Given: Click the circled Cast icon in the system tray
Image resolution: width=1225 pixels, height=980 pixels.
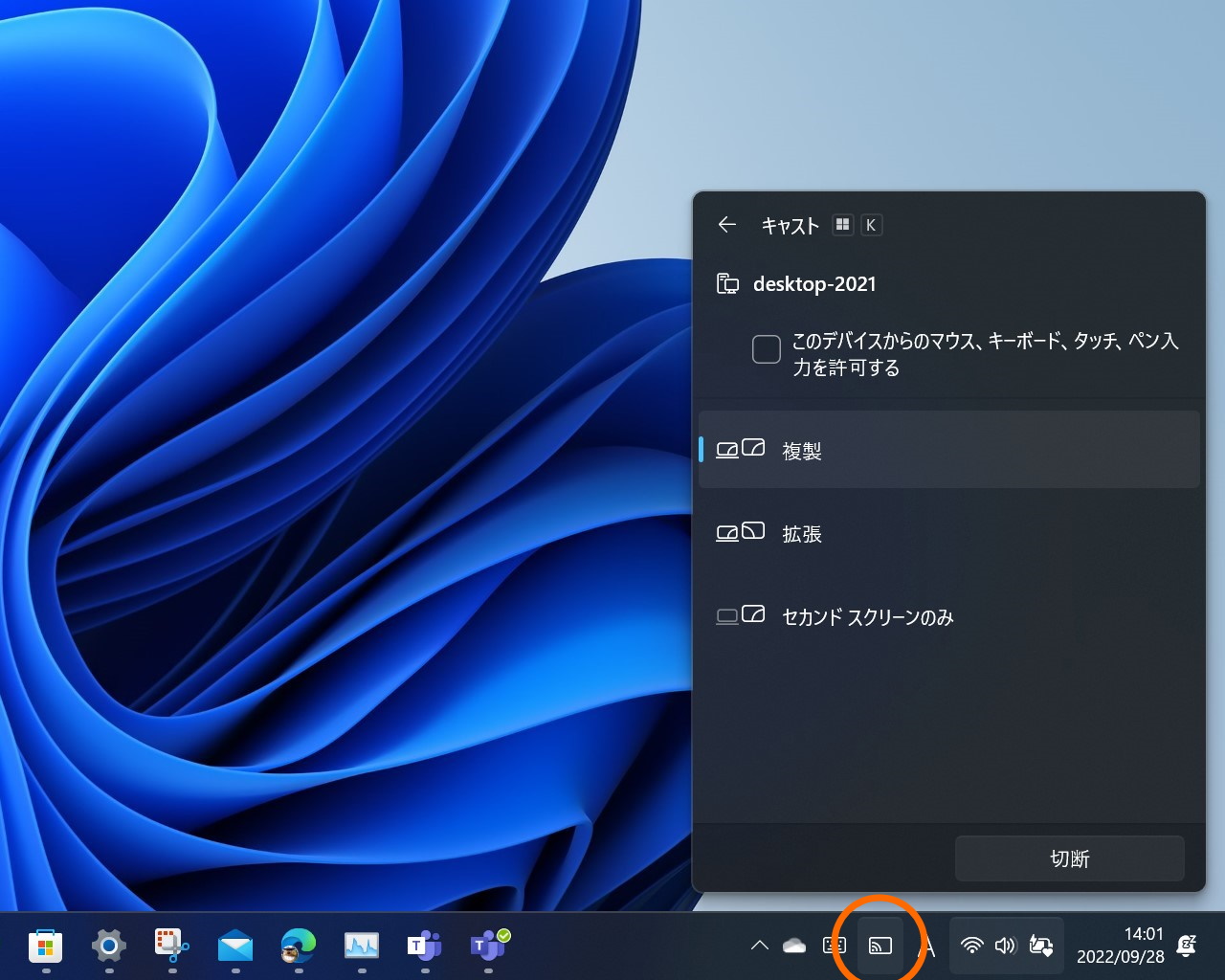Looking at the screenshot, I should (x=880, y=946).
